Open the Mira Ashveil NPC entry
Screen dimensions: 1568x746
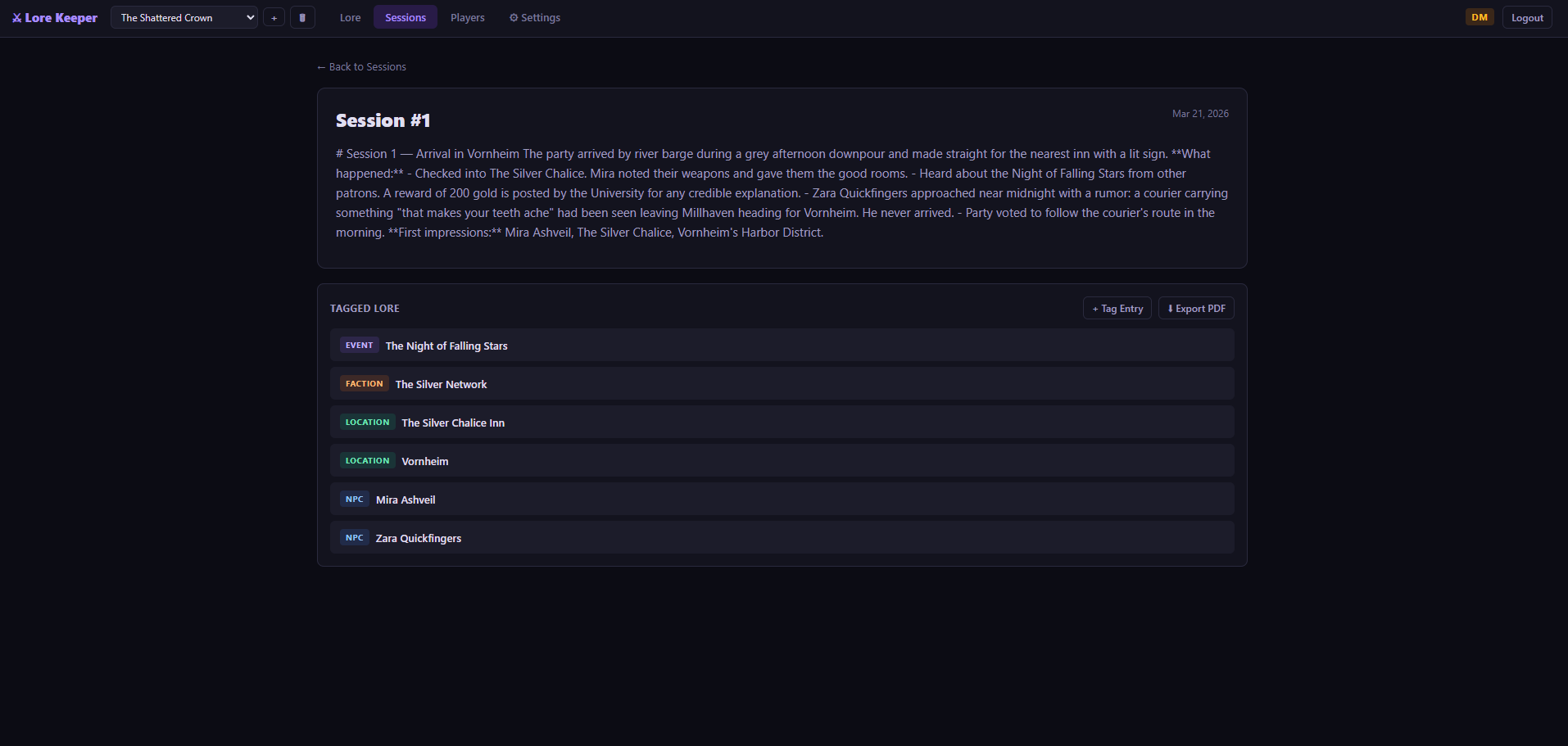(406, 500)
